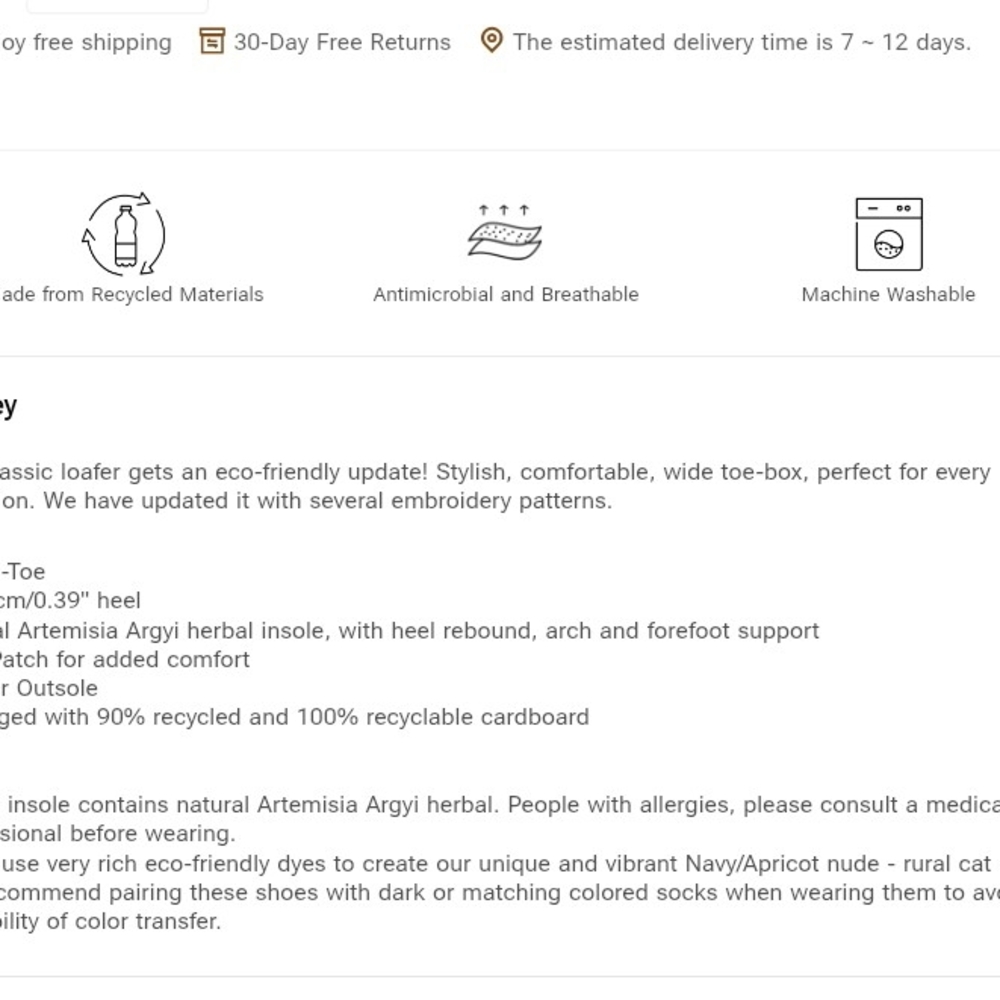Click the estimated delivery time text

742,42
